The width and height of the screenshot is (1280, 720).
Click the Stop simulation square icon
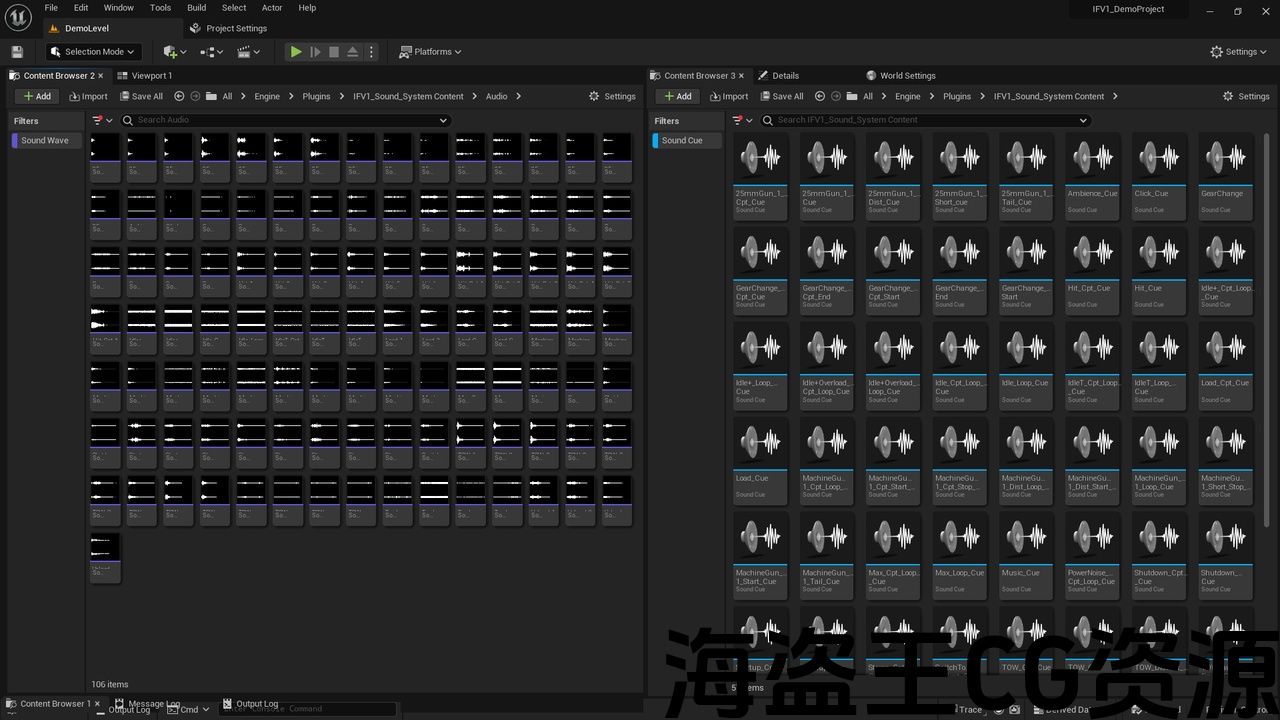point(334,52)
